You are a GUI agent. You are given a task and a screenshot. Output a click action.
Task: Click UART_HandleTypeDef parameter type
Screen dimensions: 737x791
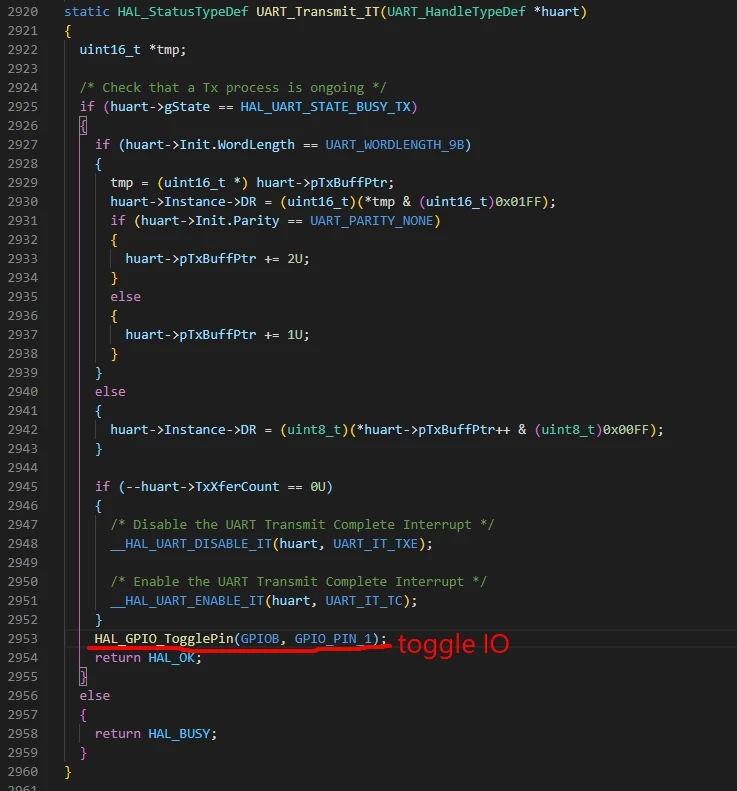pos(456,12)
